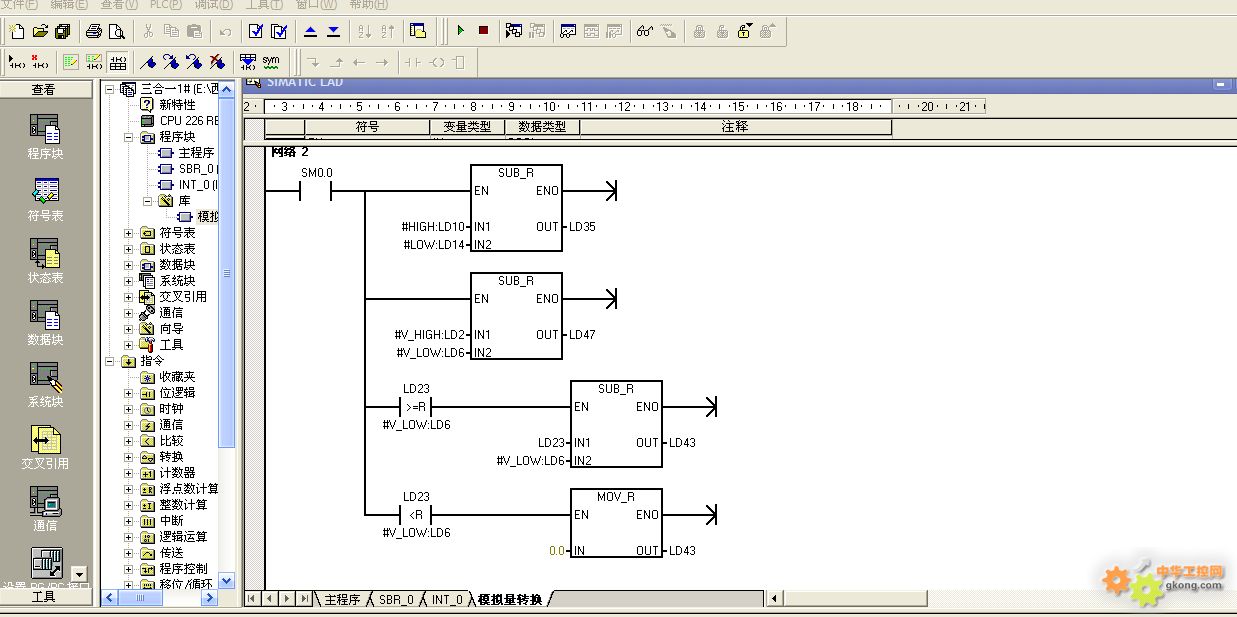The width and height of the screenshot is (1237, 617).
Task: Create a new project with the New icon
Action: (x=17, y=31)
